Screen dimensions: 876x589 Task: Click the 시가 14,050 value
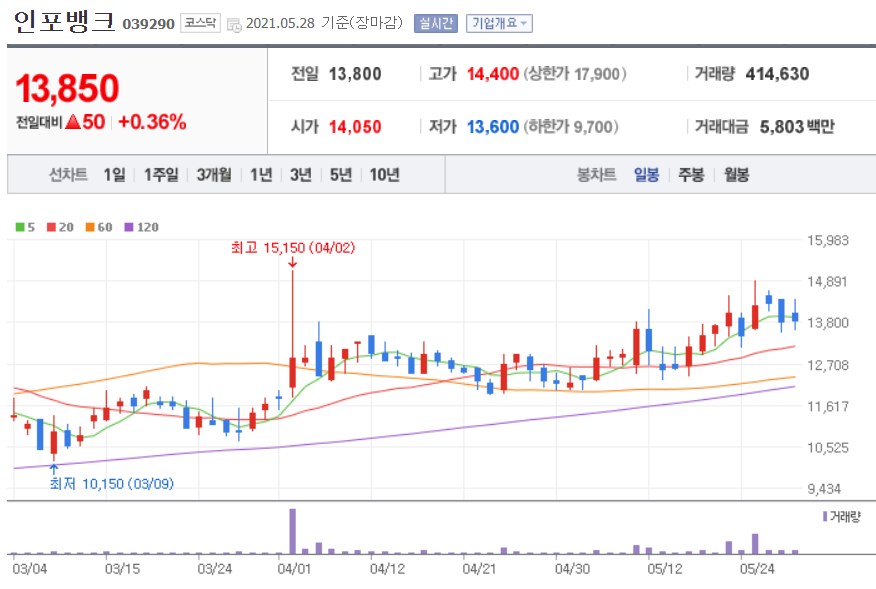pos(355,127)
